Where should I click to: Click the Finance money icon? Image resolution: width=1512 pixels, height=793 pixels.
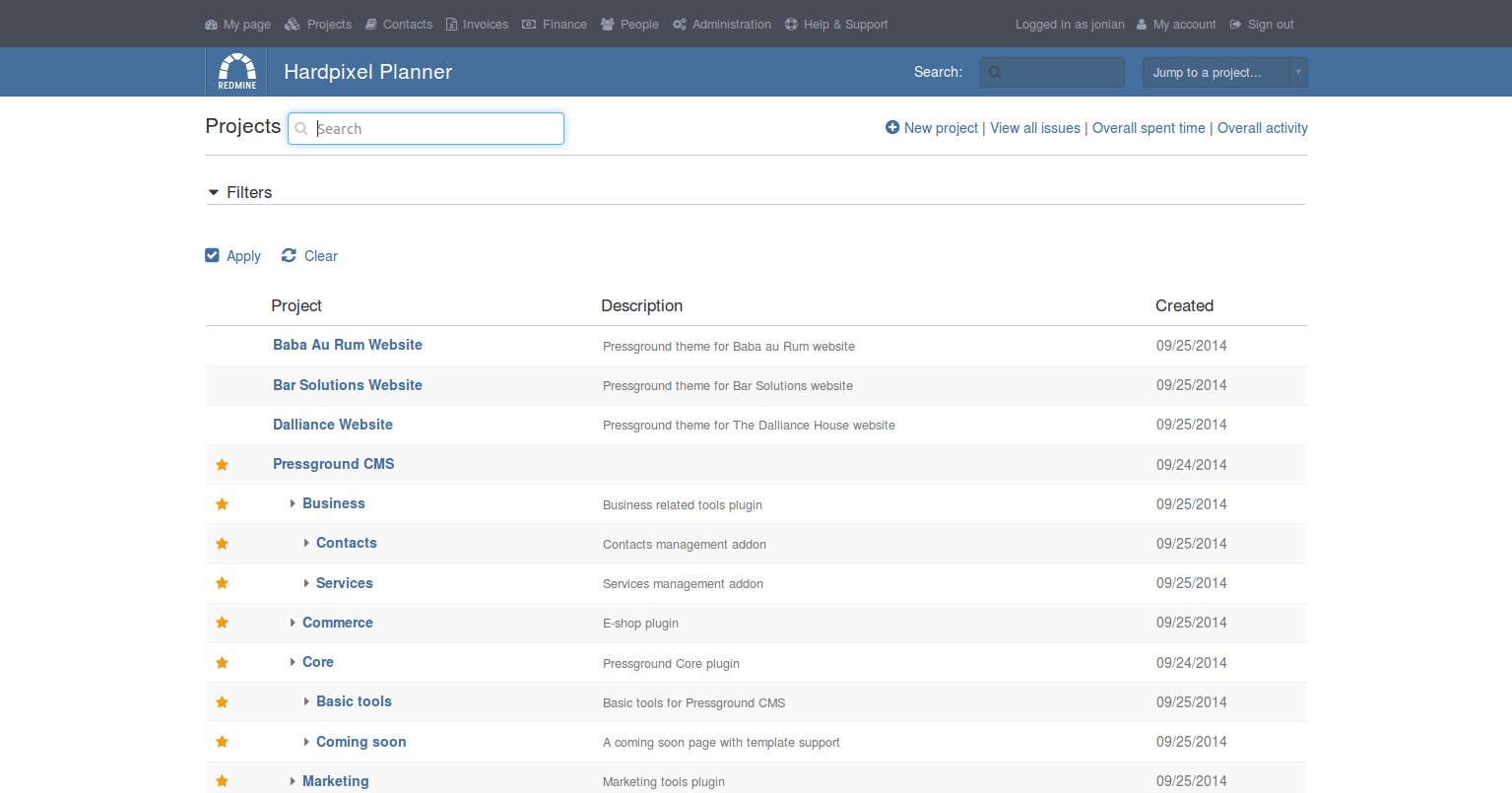click(529, 25)
